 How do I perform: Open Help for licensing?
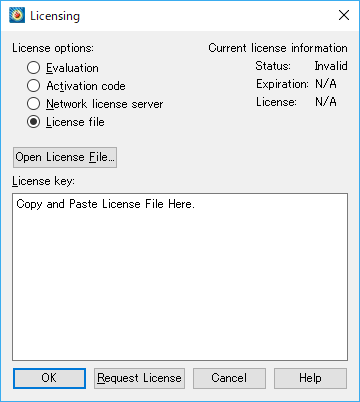click(x=310, y=378)
